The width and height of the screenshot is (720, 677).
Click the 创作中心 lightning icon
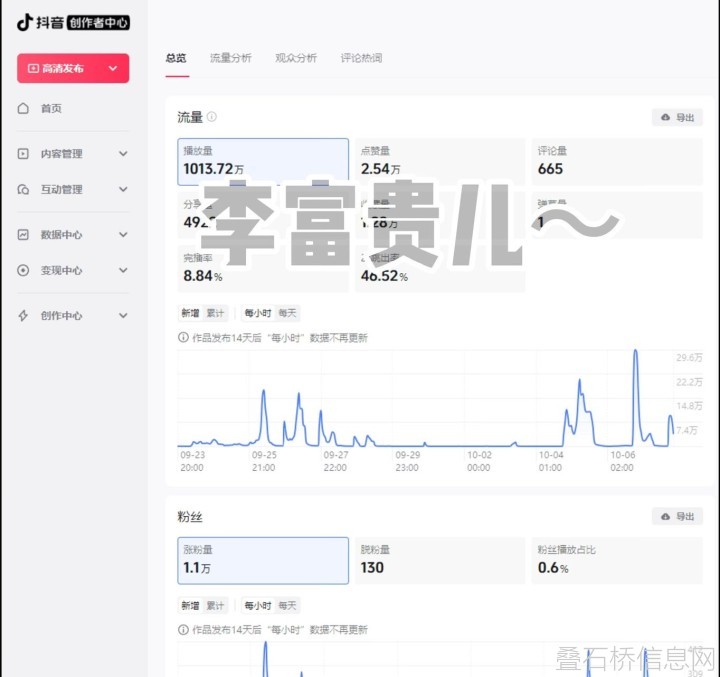(x=23, y=315)
